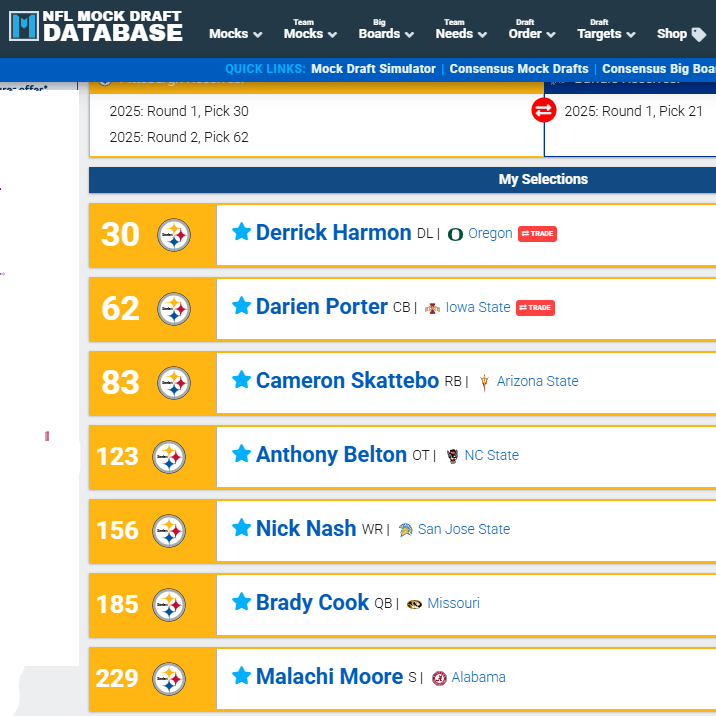
Task: Click the star beside Malachi Moore
Action: tap(241, 675)
